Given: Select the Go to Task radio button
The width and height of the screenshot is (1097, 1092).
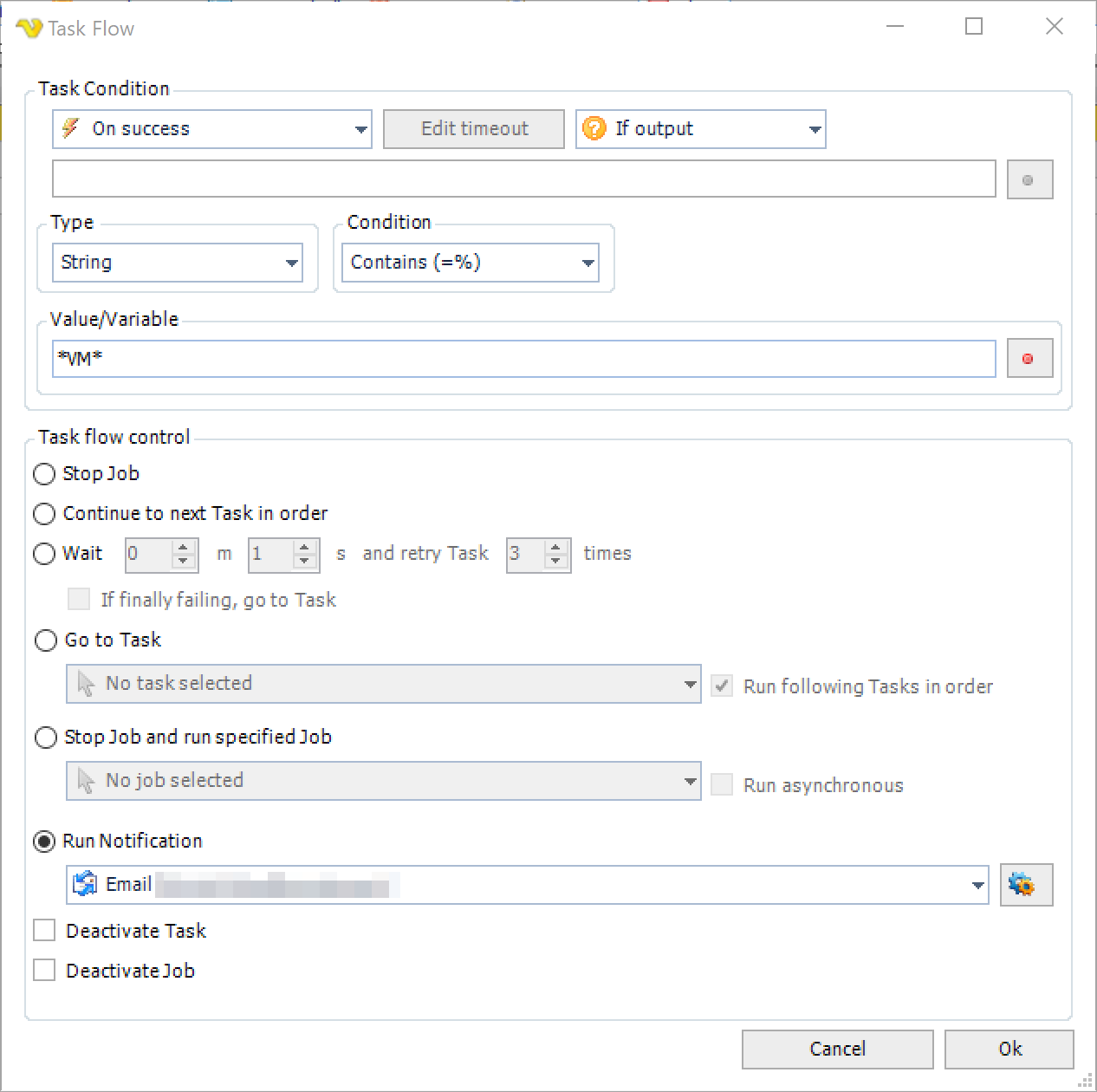Looking at the screenshot, I should pos(45,640).
